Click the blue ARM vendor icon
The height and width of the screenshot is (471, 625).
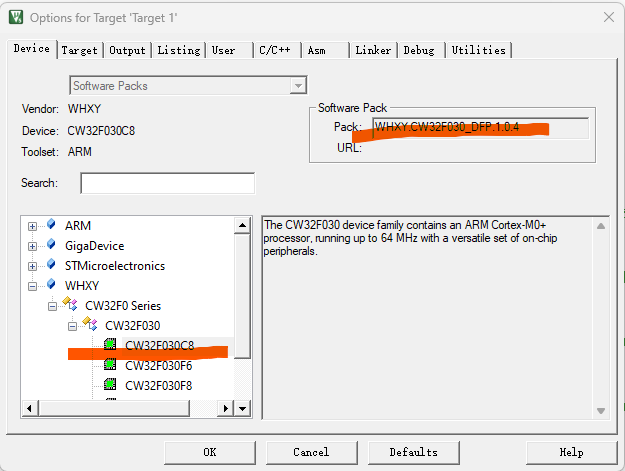[x=51, y=224]
